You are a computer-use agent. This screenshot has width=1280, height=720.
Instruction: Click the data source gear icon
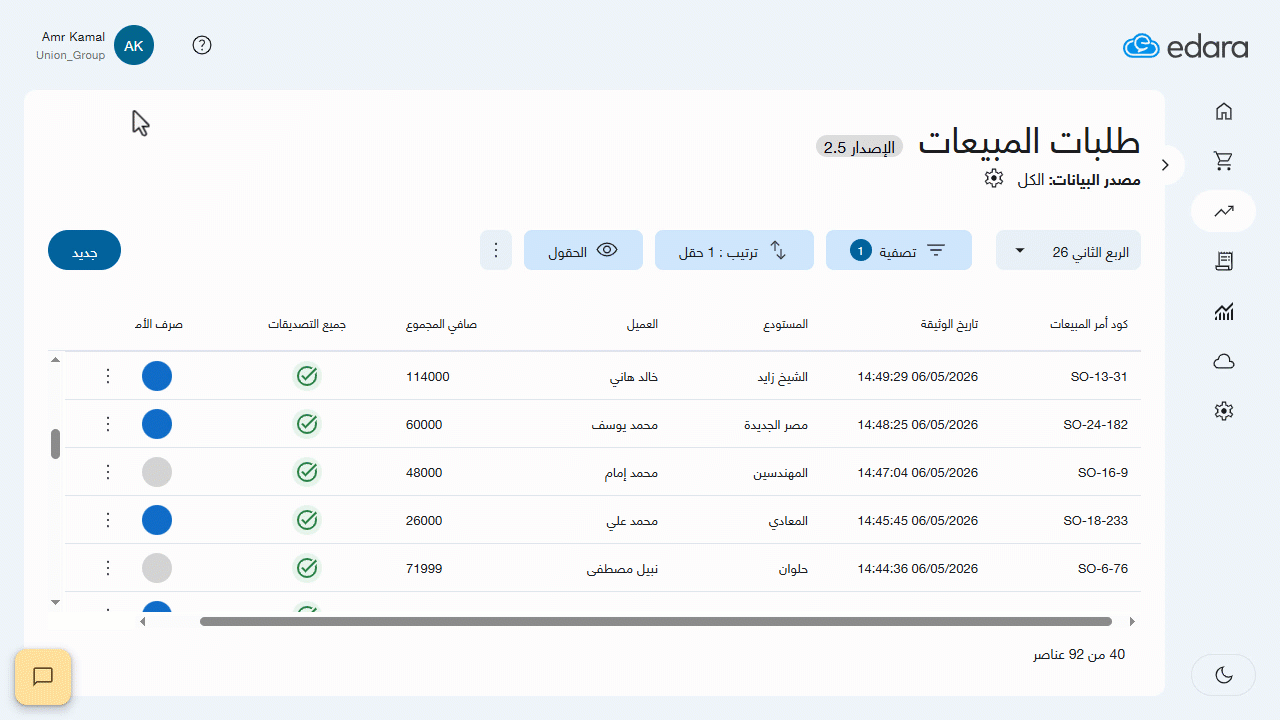click(x=993, y=178)
